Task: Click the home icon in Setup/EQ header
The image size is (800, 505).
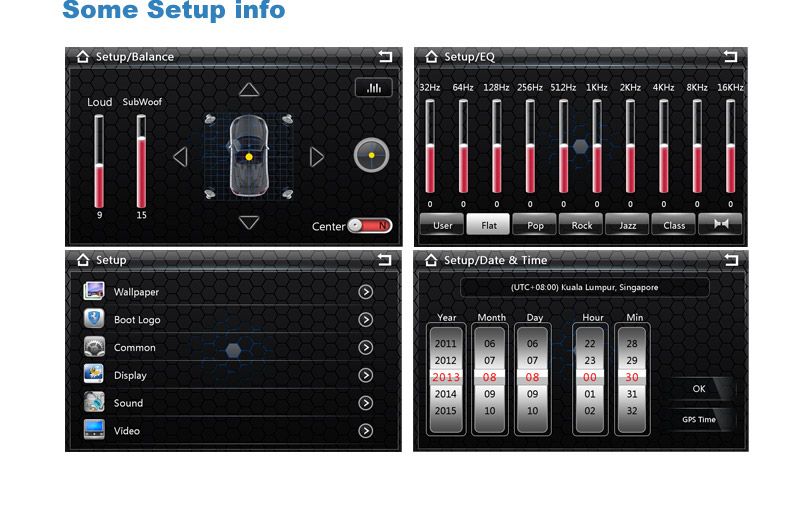Action: pyautogui.click(x=432, y=57)
